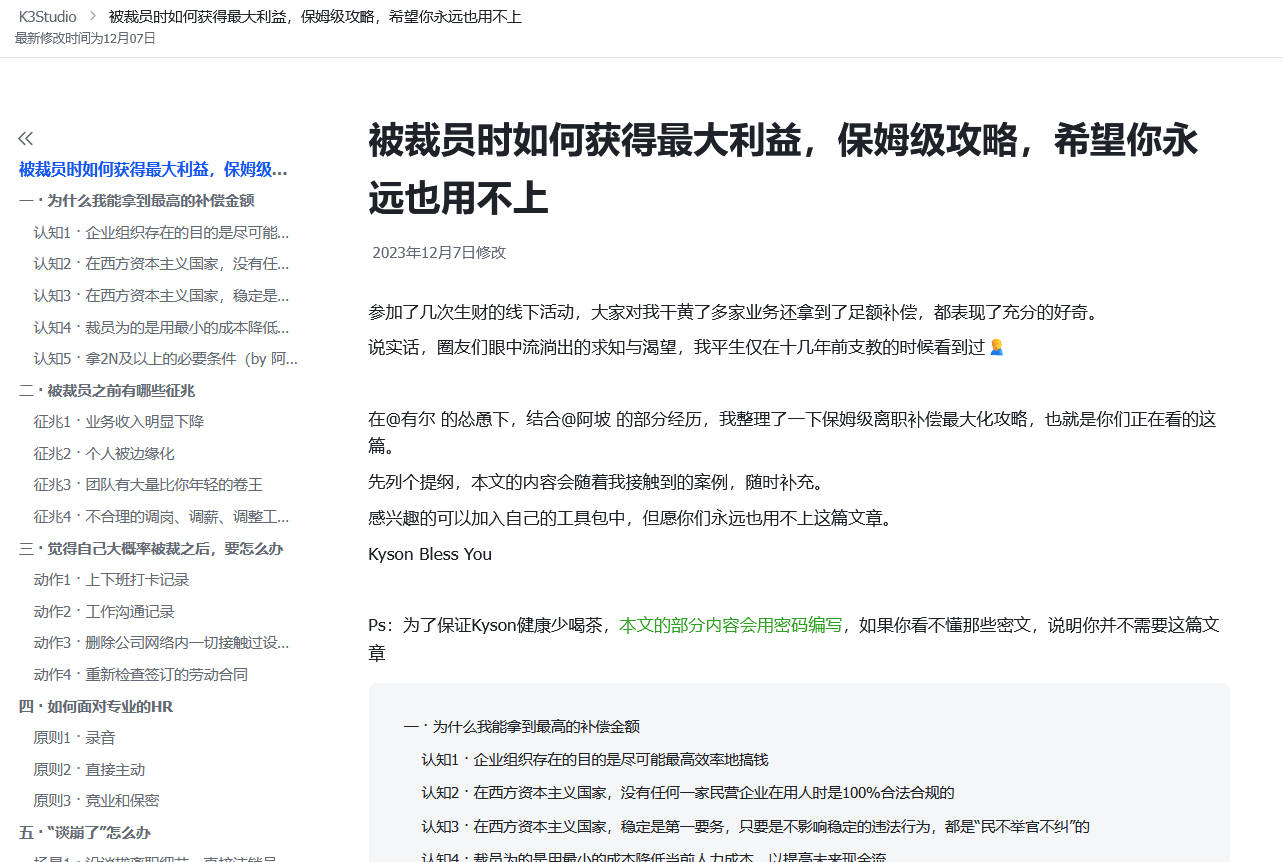This screenshot has height=862, width=1283.
Task: Select the outline's top article title entry
Action: tap(153, 169)
